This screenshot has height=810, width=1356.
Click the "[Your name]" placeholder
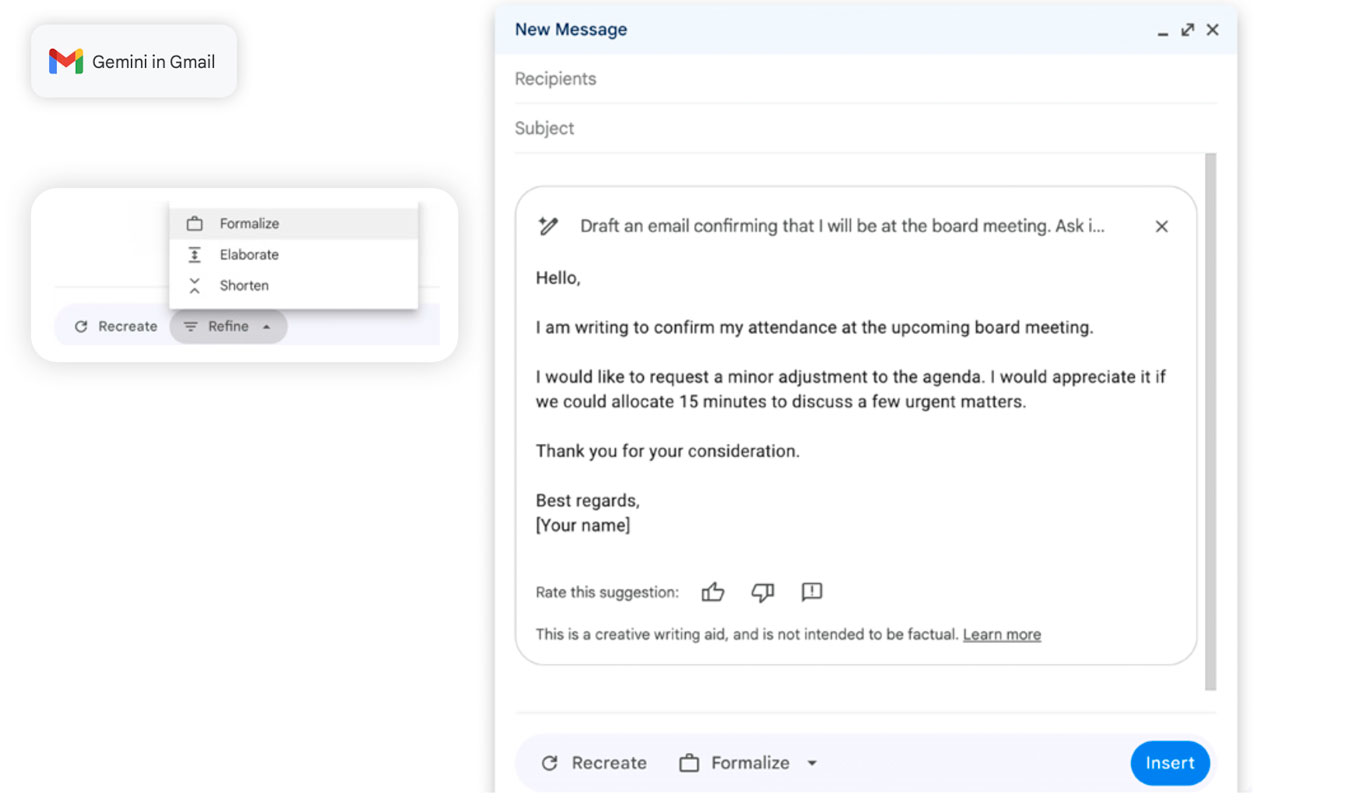(583, 525)
